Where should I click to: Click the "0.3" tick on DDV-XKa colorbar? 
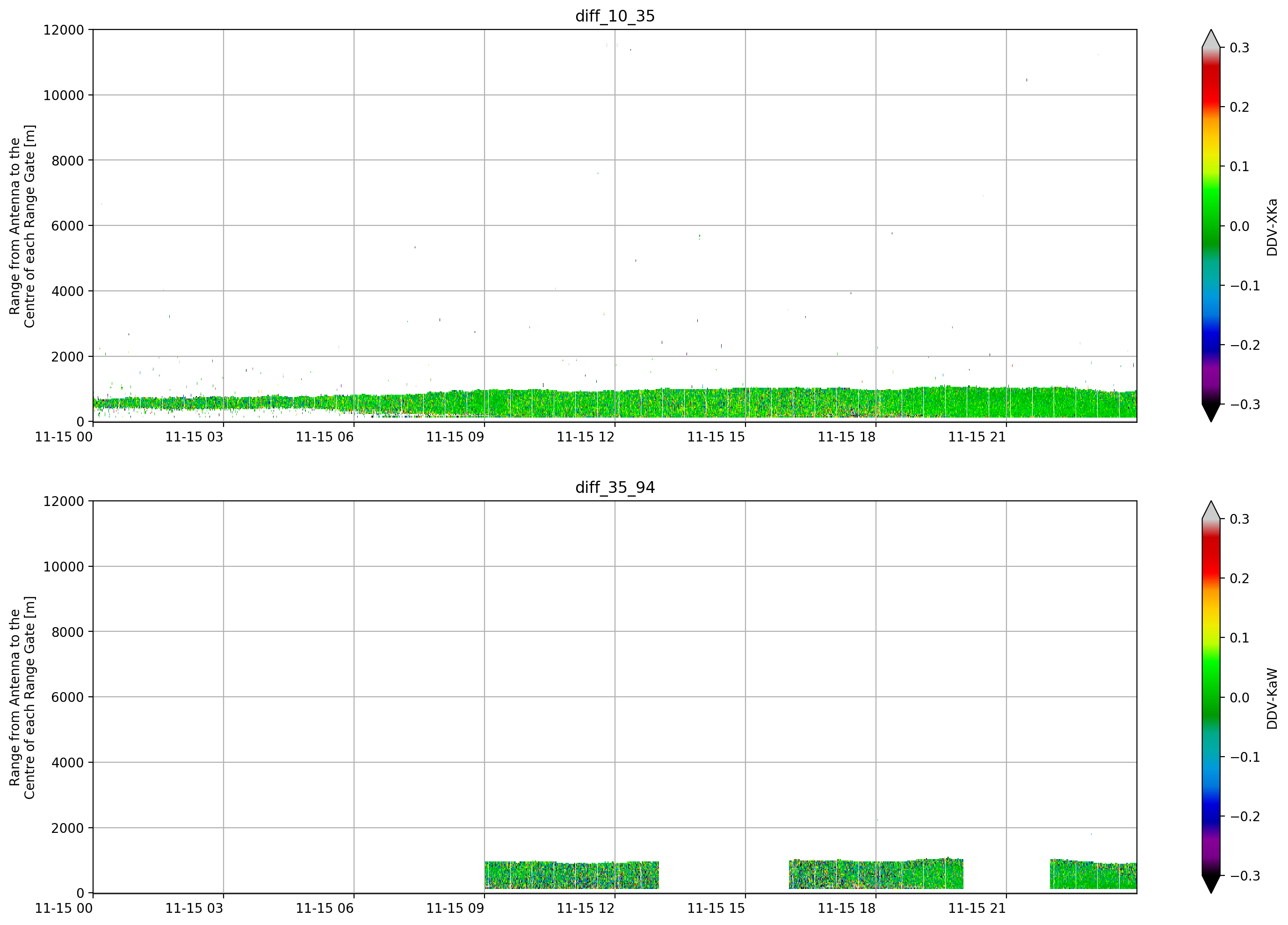click(1240, 48)
